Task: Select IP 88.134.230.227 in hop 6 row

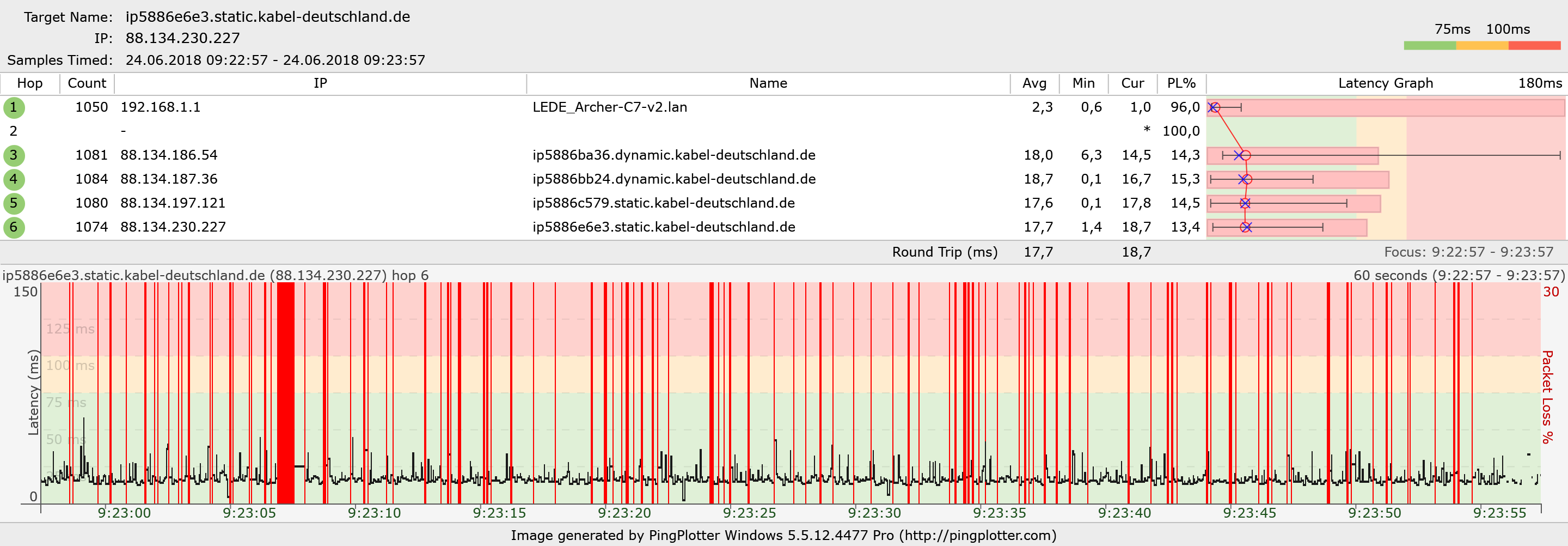Action: point(173,227)
